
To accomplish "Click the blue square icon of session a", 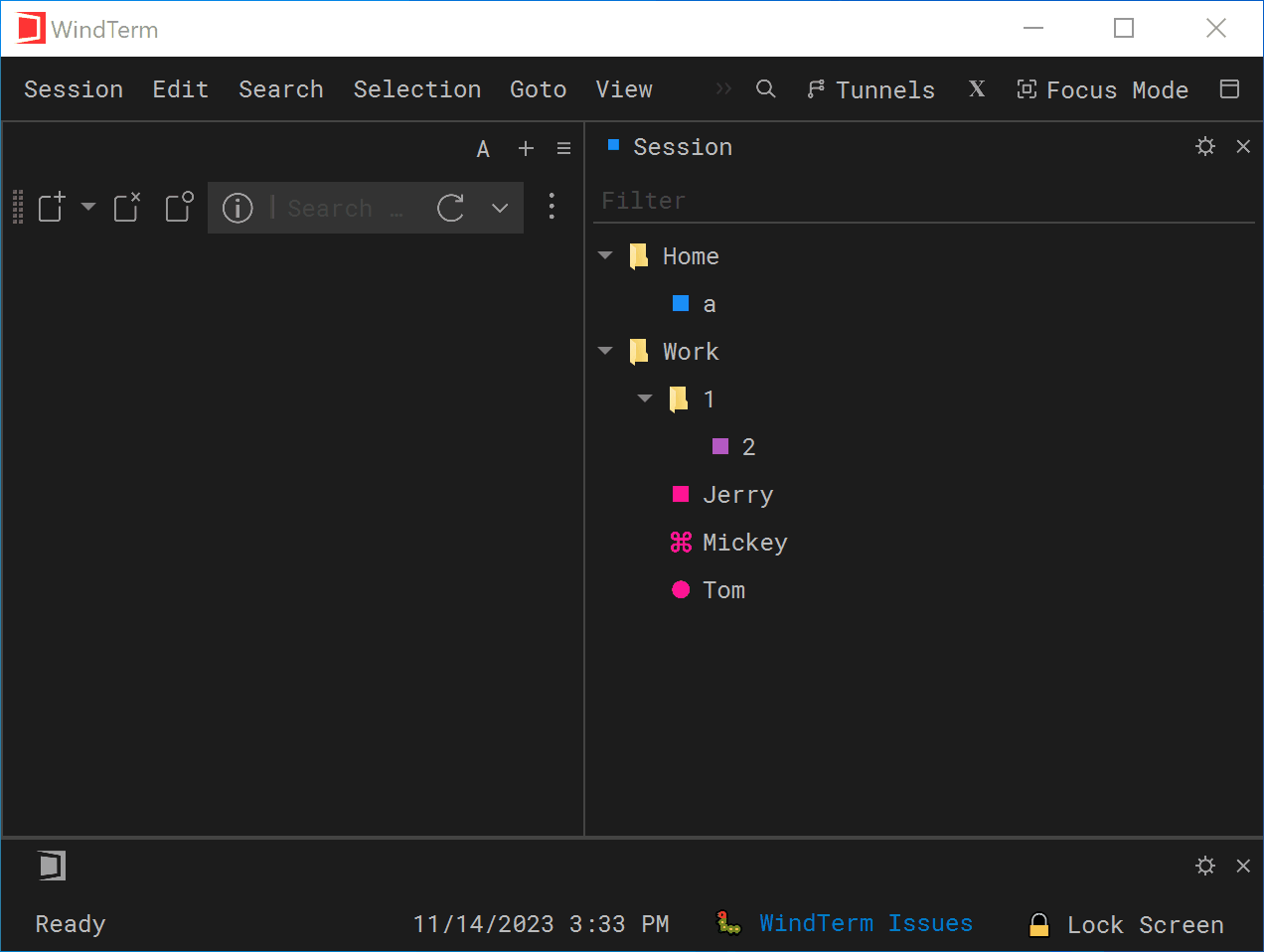I will [x=681, y=303].
